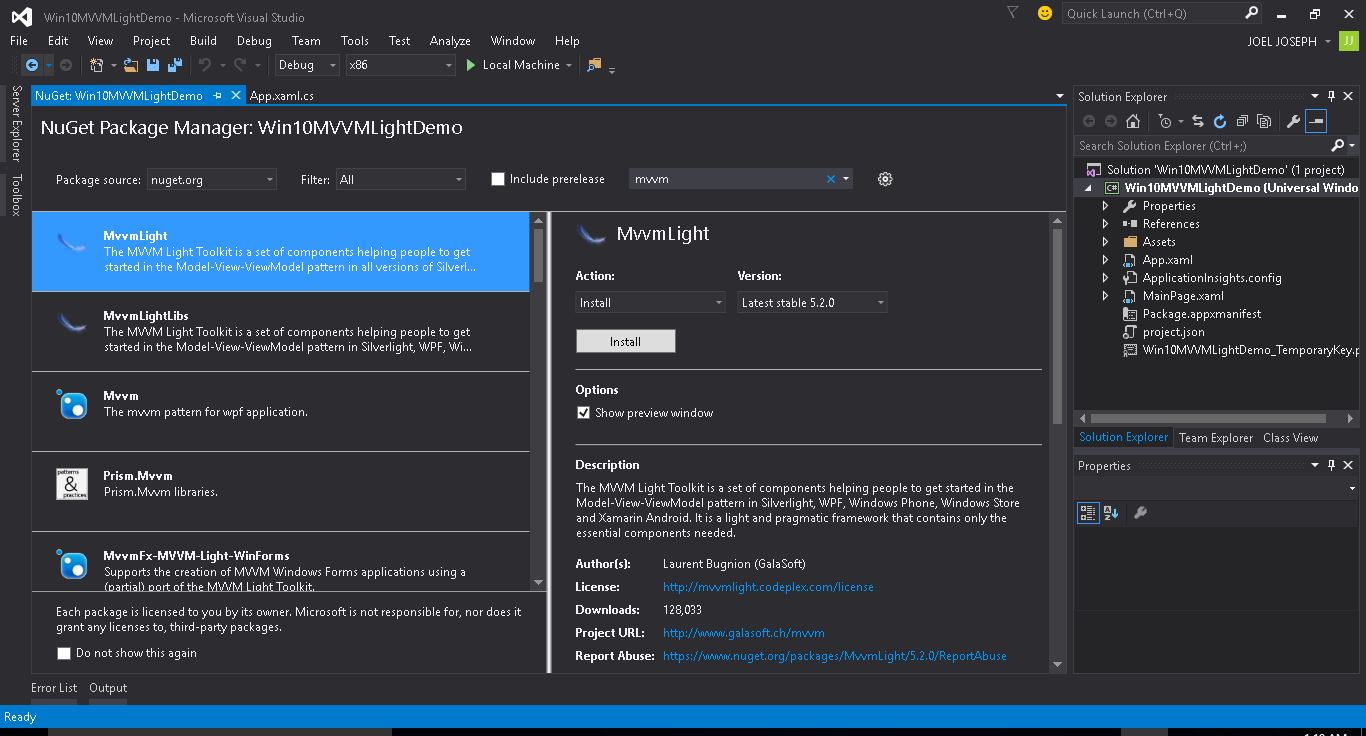Pin the NuGet tab with pushpin
The image size is (1366, 736).
[217, 96]
